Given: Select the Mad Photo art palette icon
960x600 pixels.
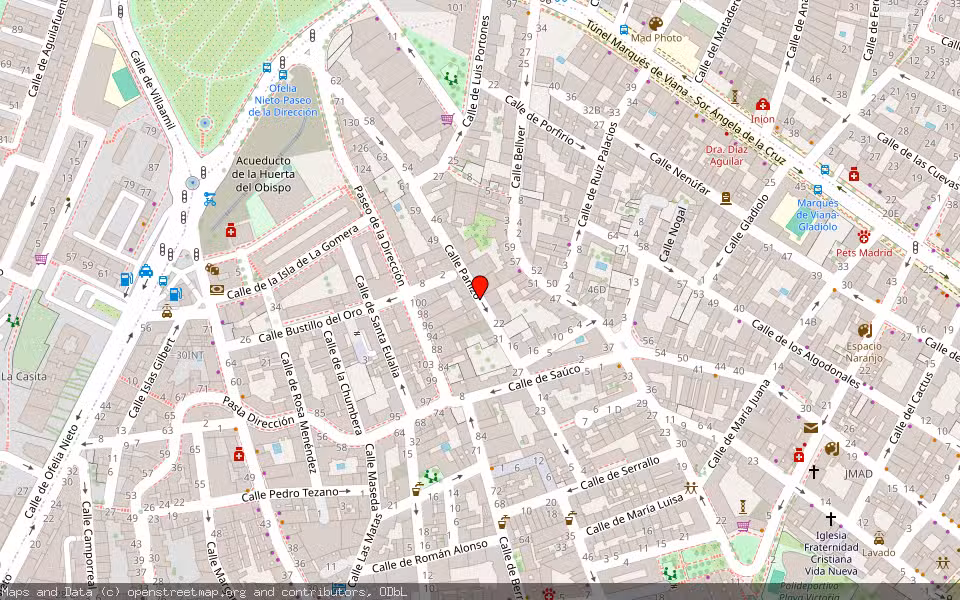Looking at the screenshot, I should pyautogui.click(x=655, y=24).
